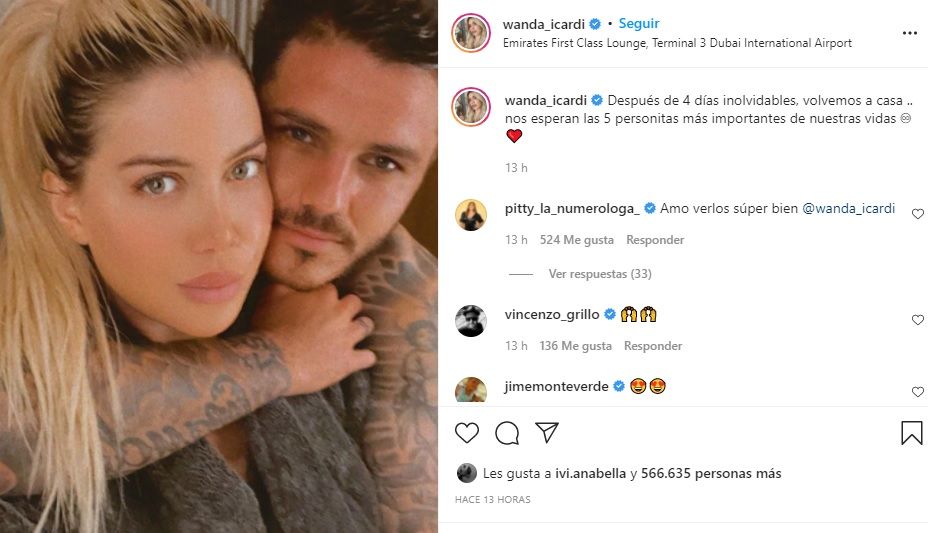
Task: Reply to vincenzo_grillo comment via Responder
Action: click(653, 345)
